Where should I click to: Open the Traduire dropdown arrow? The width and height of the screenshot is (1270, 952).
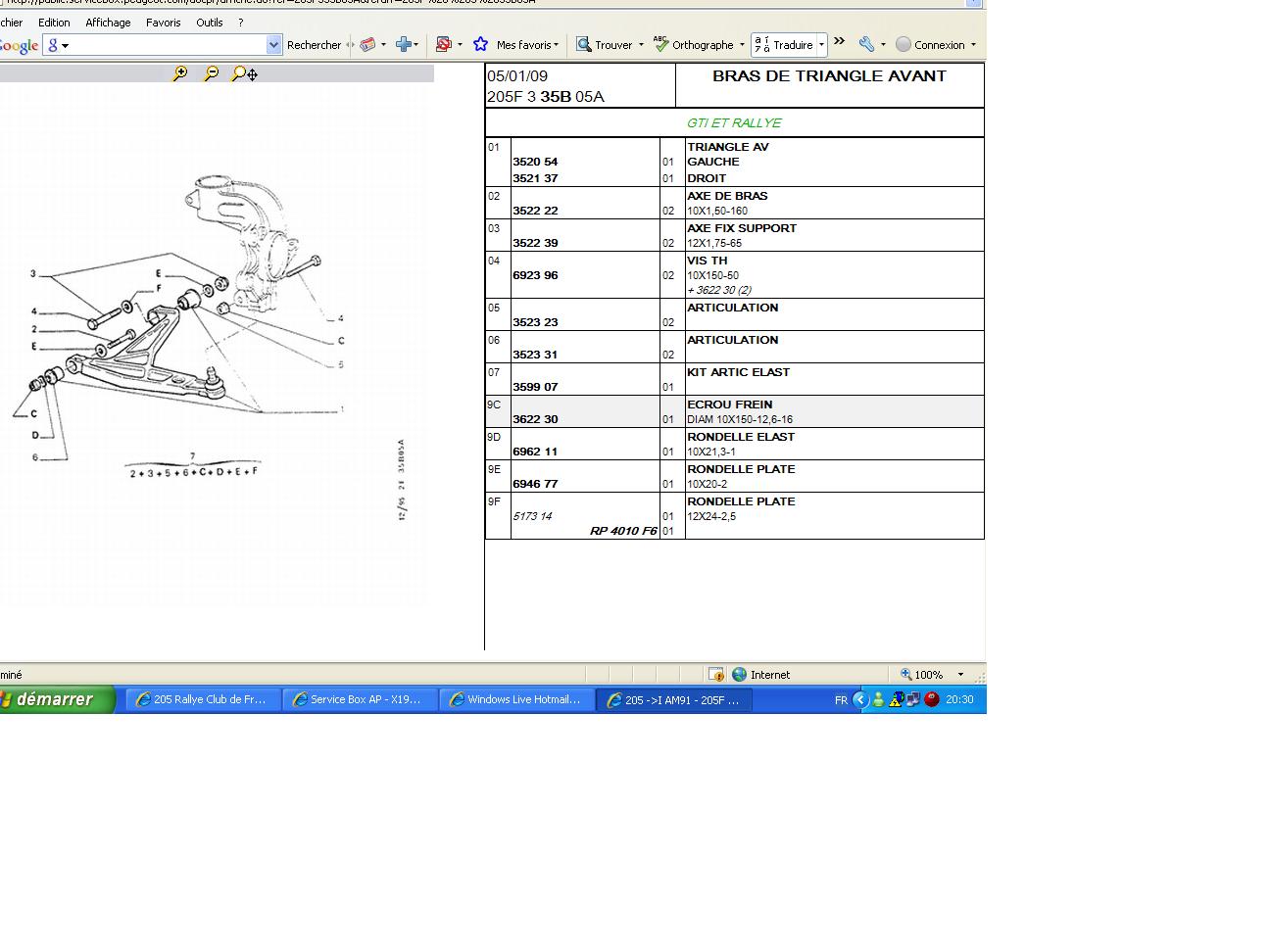coord(821,45)
